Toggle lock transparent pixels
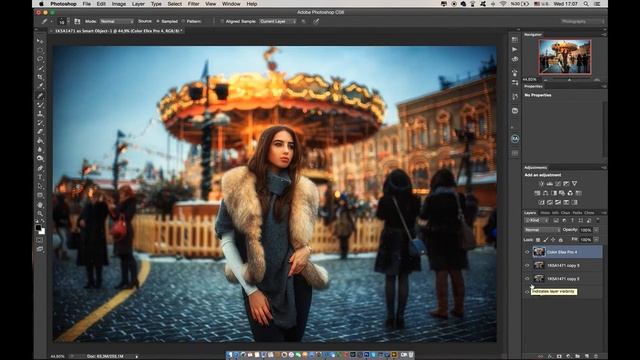 [x=538, y=240]
